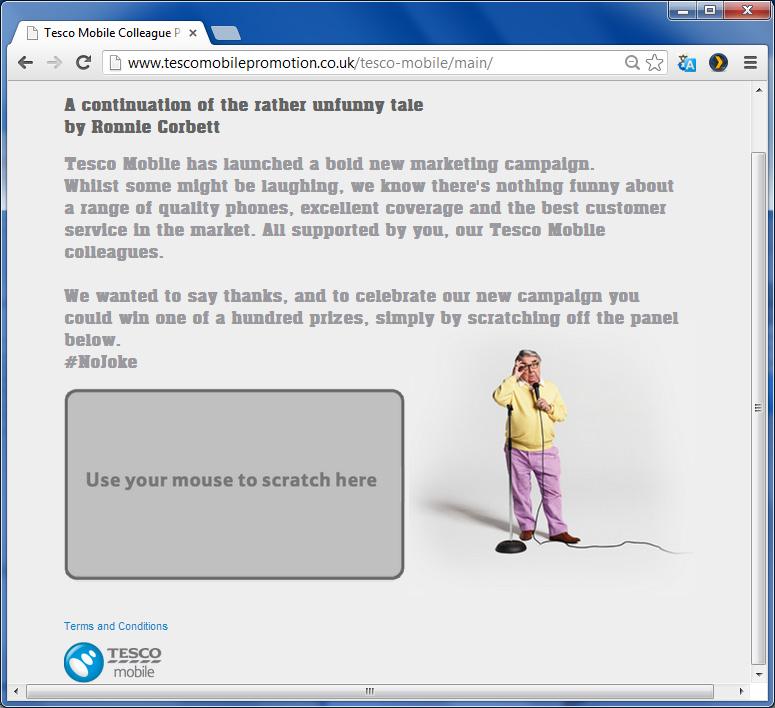This screenshot has height=708, width=775.
Task: Select the Tesco Mobile Colleague tab
Action: [112, 33]
